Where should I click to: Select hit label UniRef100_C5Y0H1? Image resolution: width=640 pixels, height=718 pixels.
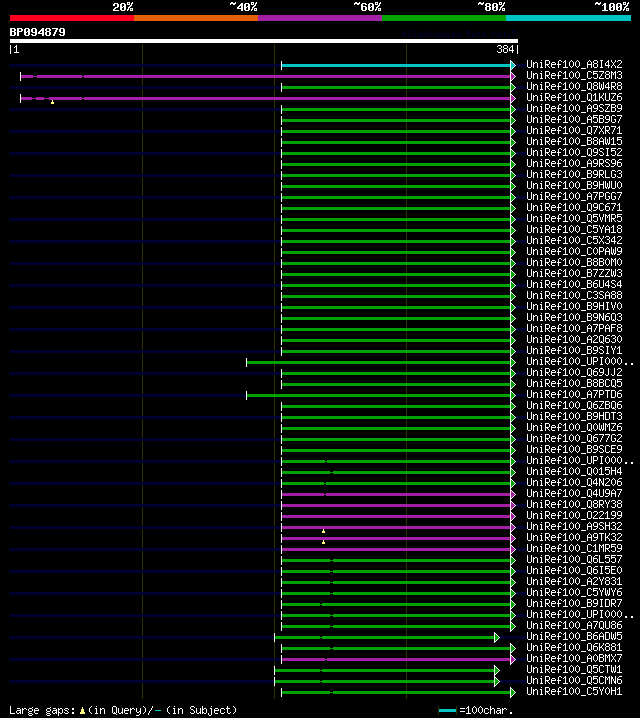574,691
